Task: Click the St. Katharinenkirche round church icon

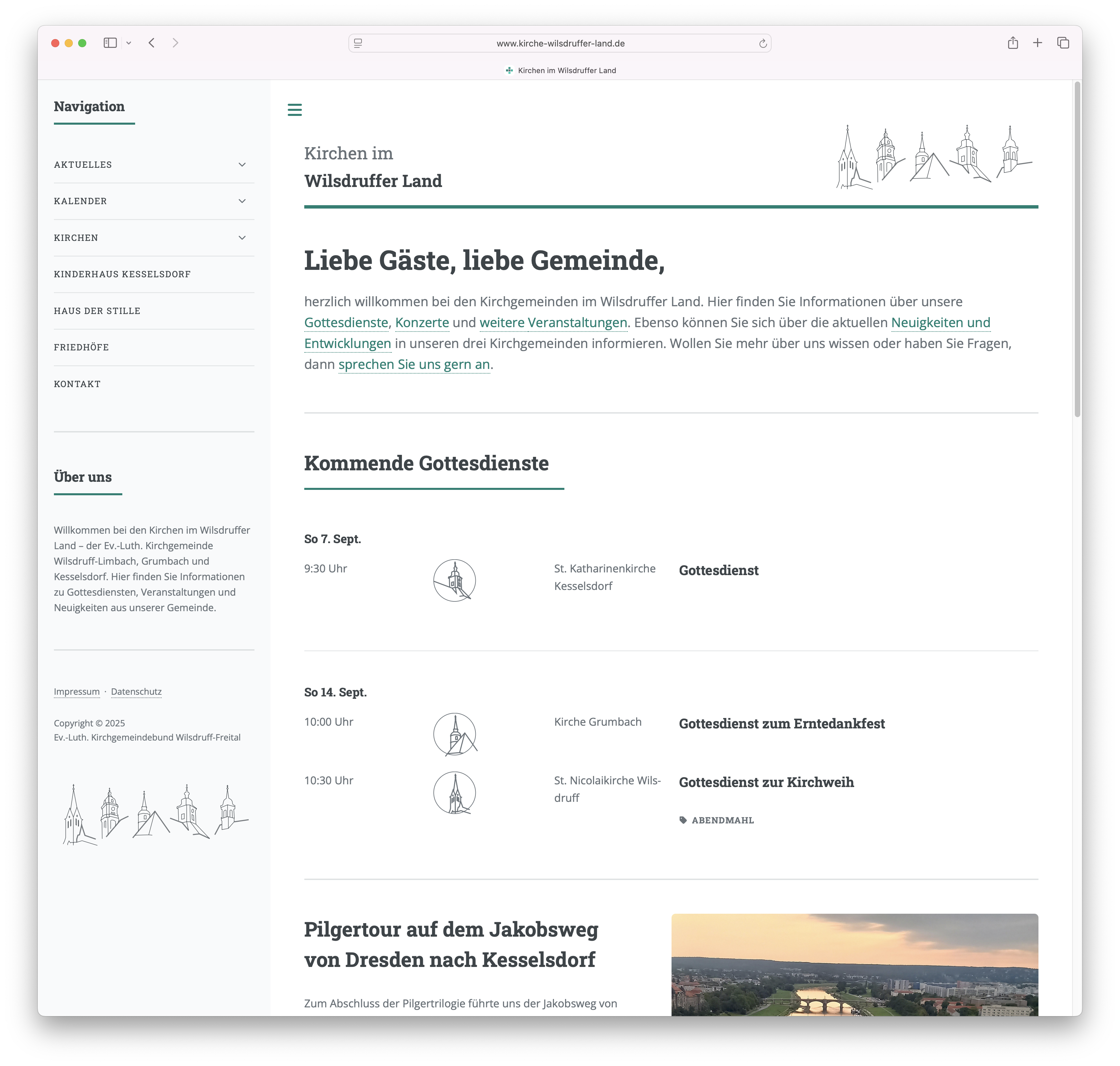Action: click(454, 580)
